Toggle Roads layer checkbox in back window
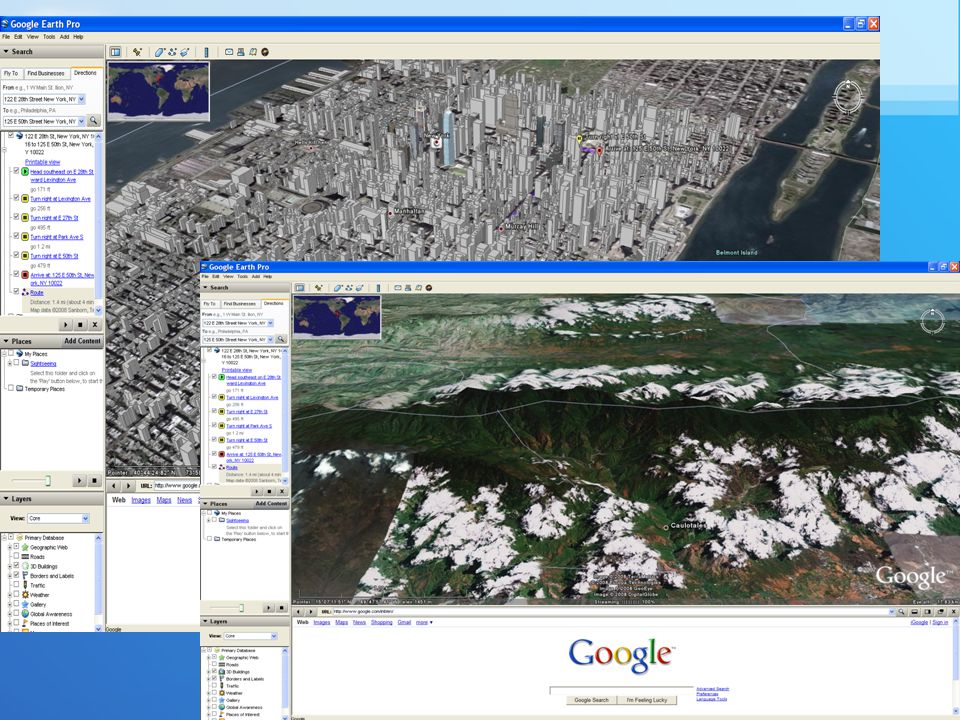960x720 pixels. 17,557
